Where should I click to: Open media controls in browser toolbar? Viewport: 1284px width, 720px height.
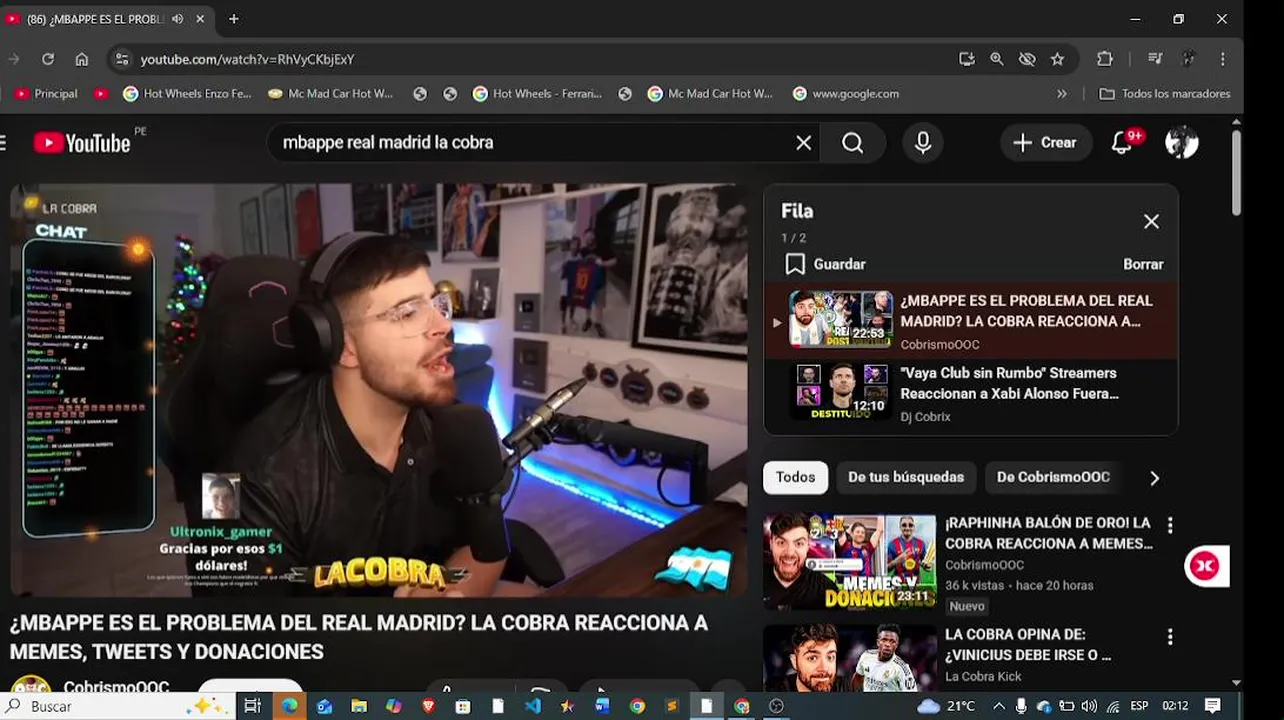click(1155, 59)
